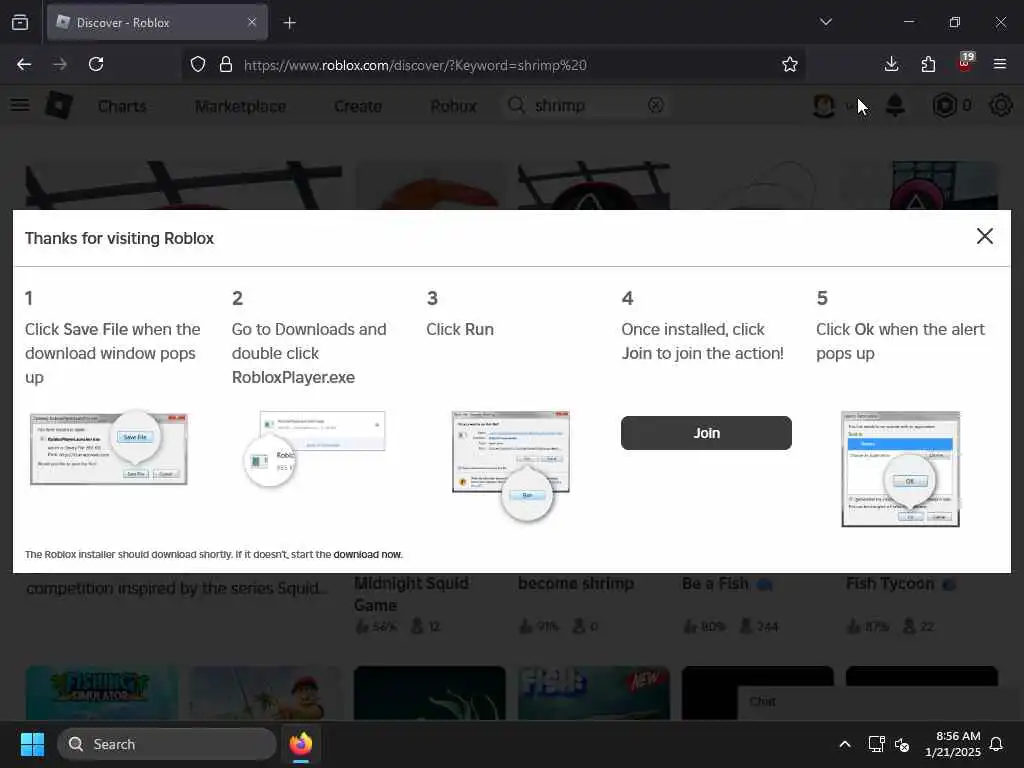Click the Run dialog illustration in step 3
The image size is (1024, 768).
[511, 465]
